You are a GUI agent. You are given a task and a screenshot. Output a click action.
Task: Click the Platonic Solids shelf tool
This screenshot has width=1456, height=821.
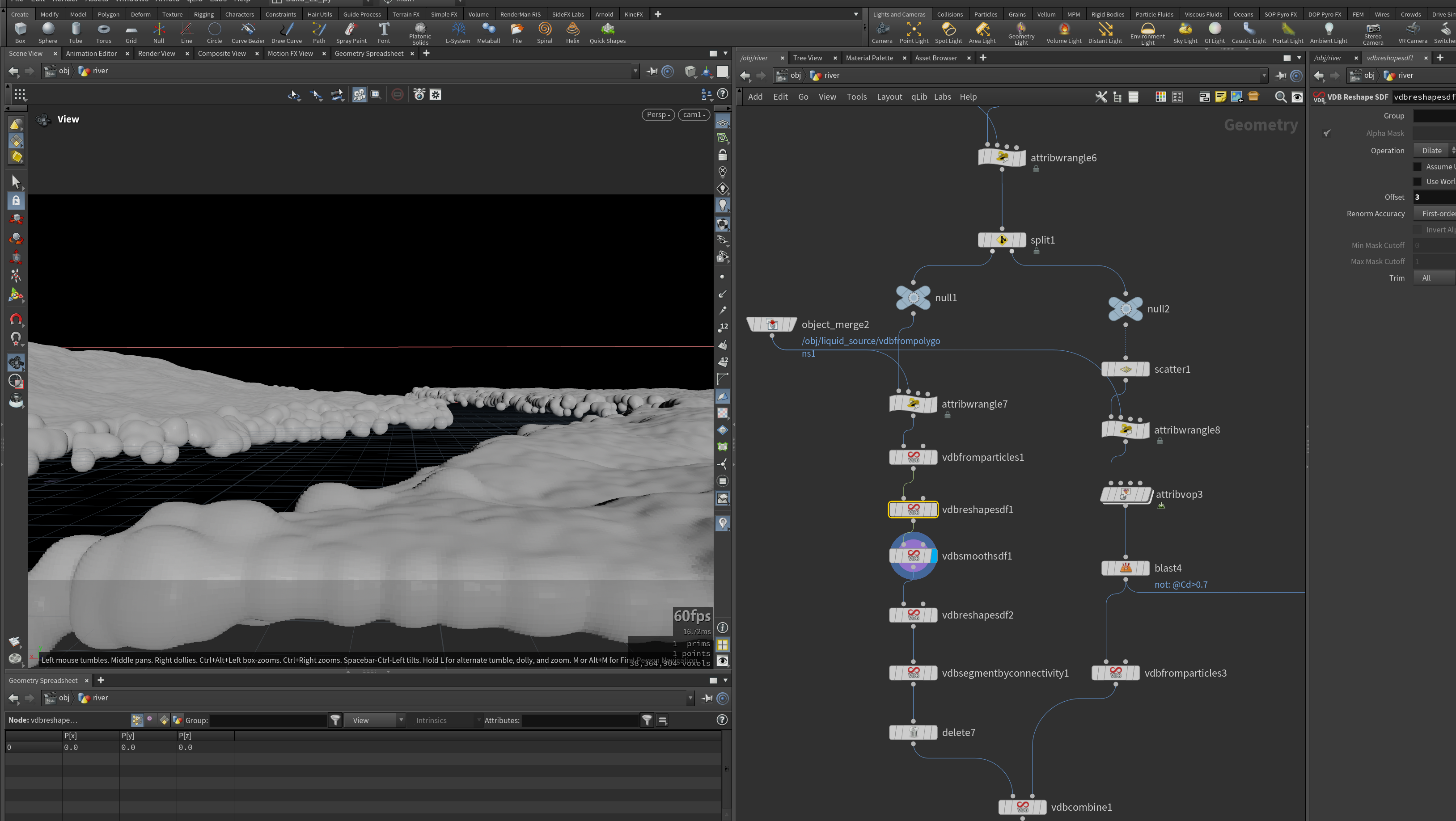419,34
